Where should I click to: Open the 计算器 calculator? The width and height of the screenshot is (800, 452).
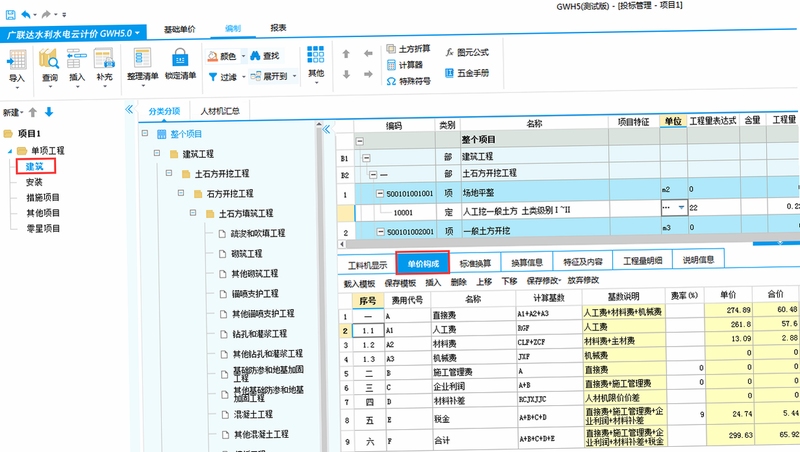point(405,65)
